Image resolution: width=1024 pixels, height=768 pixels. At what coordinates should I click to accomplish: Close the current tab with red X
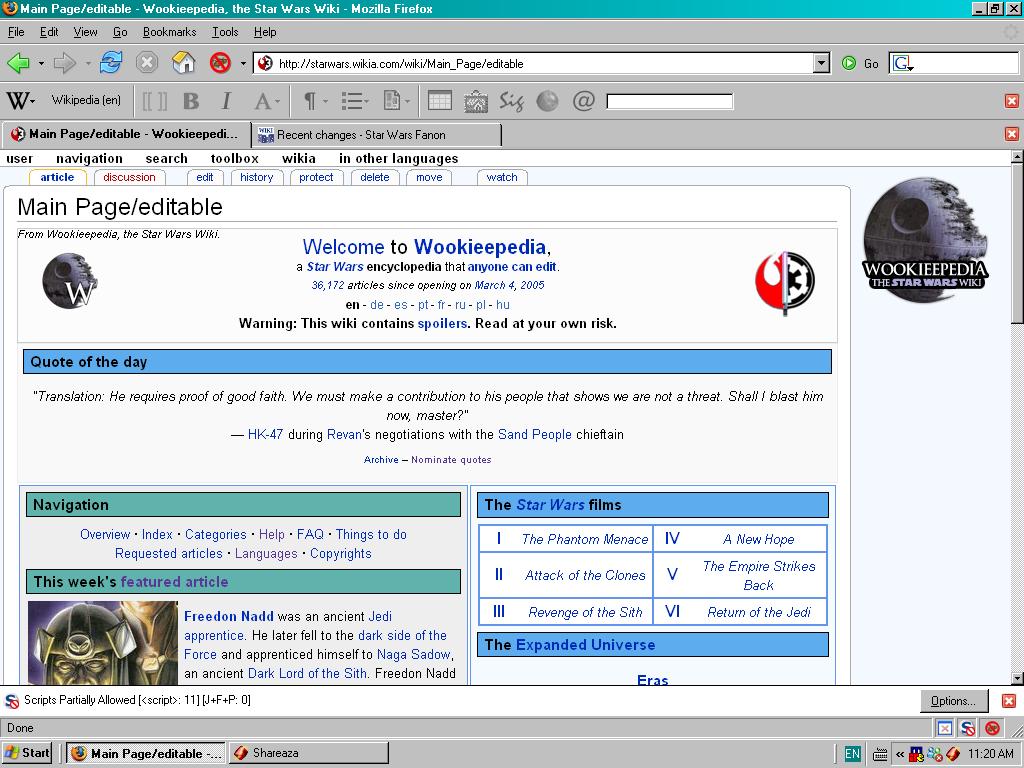[1012, 134]
